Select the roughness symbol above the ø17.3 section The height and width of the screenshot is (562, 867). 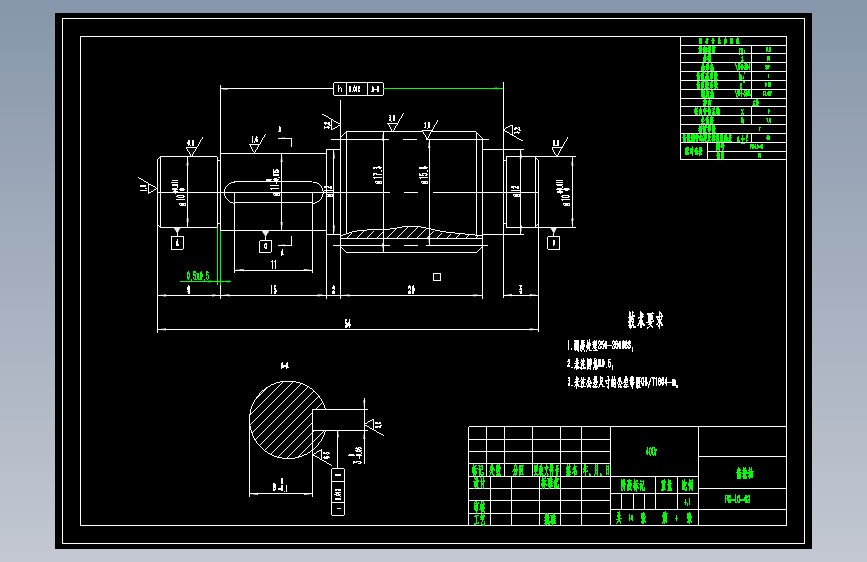point(395,122)
